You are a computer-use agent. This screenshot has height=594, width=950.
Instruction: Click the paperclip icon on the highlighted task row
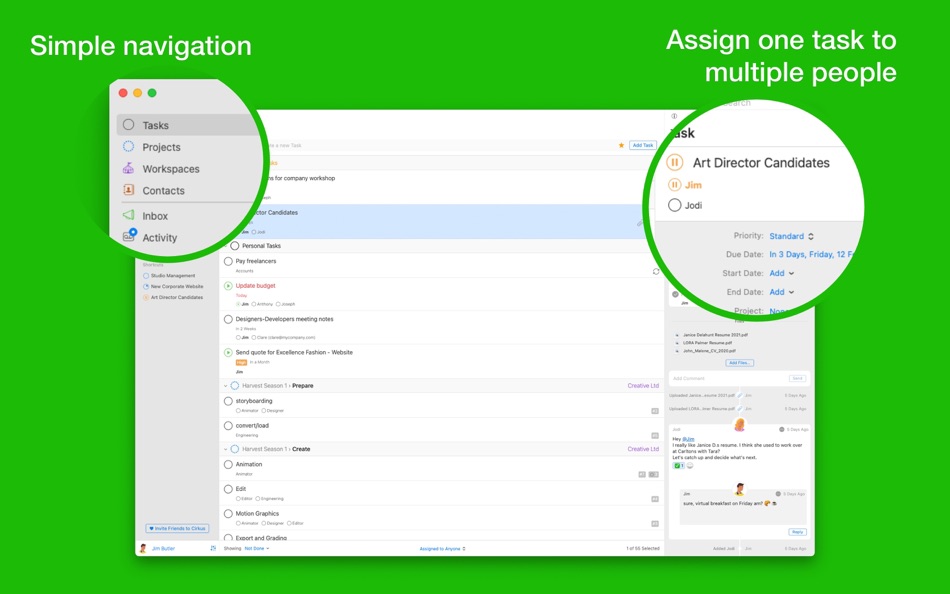coord(639,224)
